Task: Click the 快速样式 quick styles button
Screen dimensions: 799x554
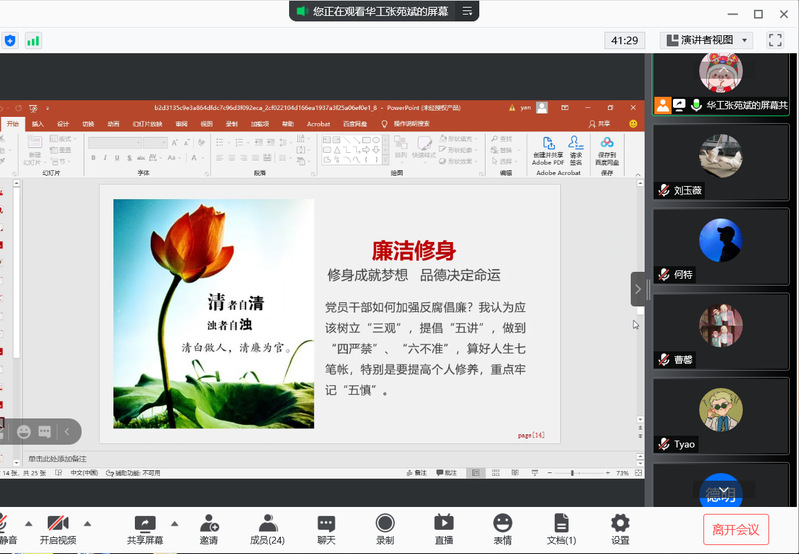Action: pyautogui.click(x=424, y=148)
